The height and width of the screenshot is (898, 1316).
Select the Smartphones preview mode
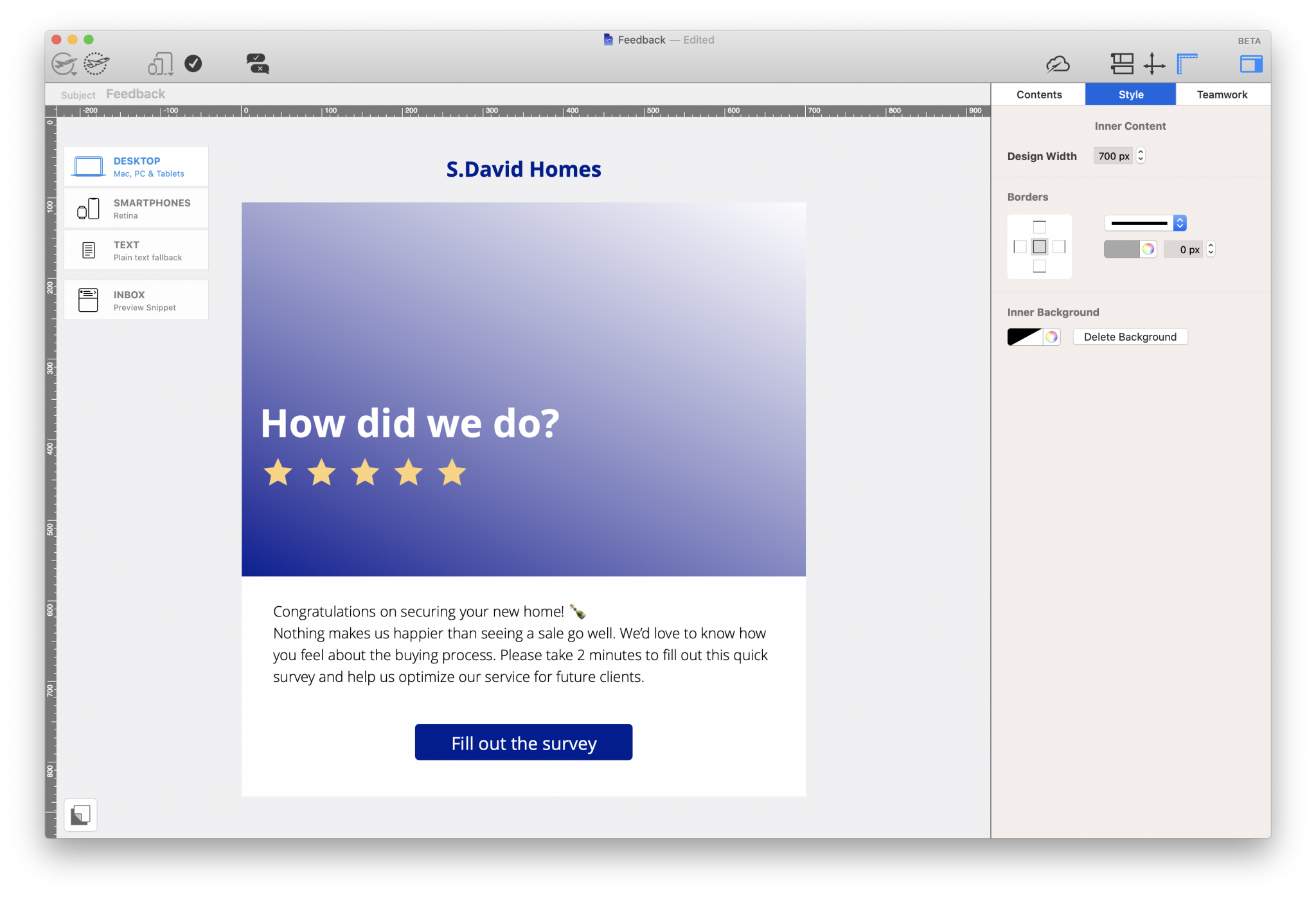click(x=139, y=208)
